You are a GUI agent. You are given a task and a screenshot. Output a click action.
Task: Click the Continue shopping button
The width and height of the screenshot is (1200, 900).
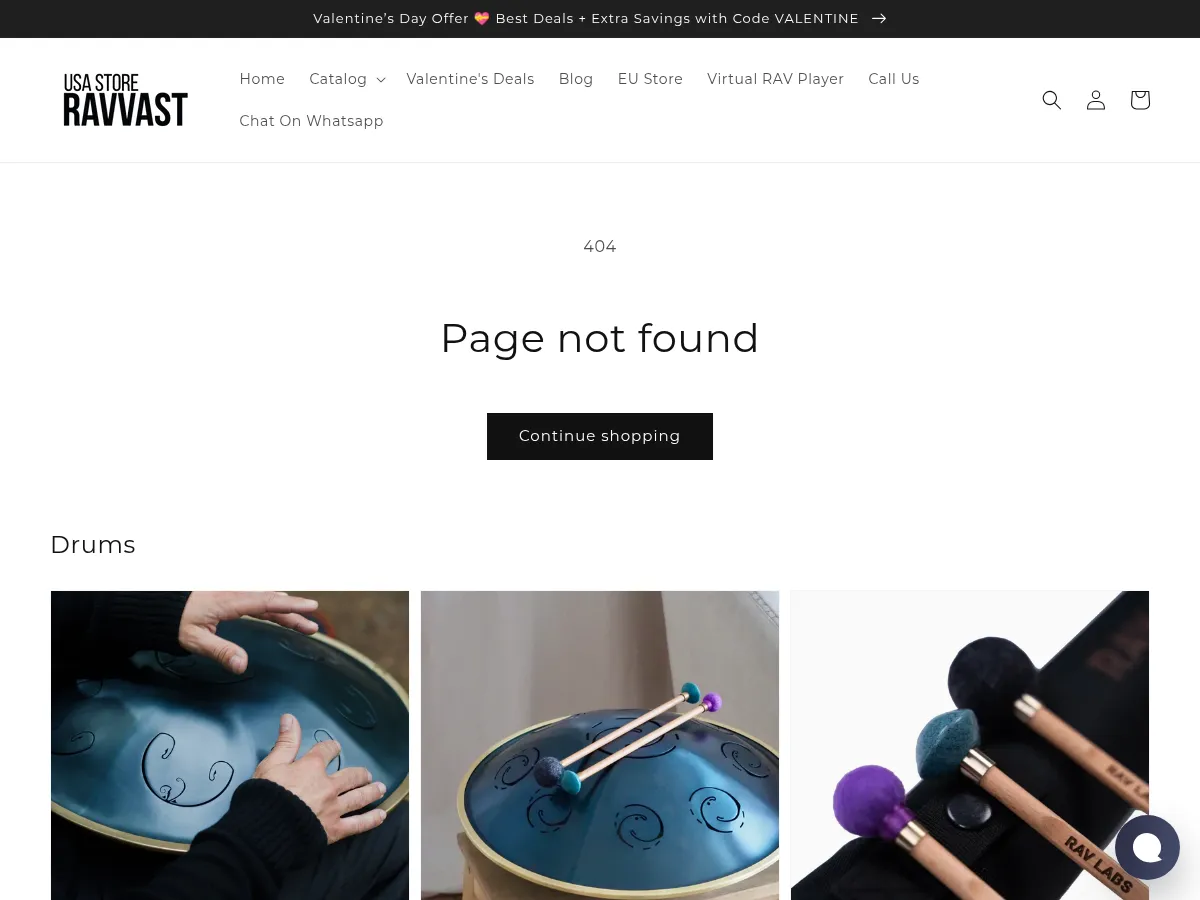600,436
